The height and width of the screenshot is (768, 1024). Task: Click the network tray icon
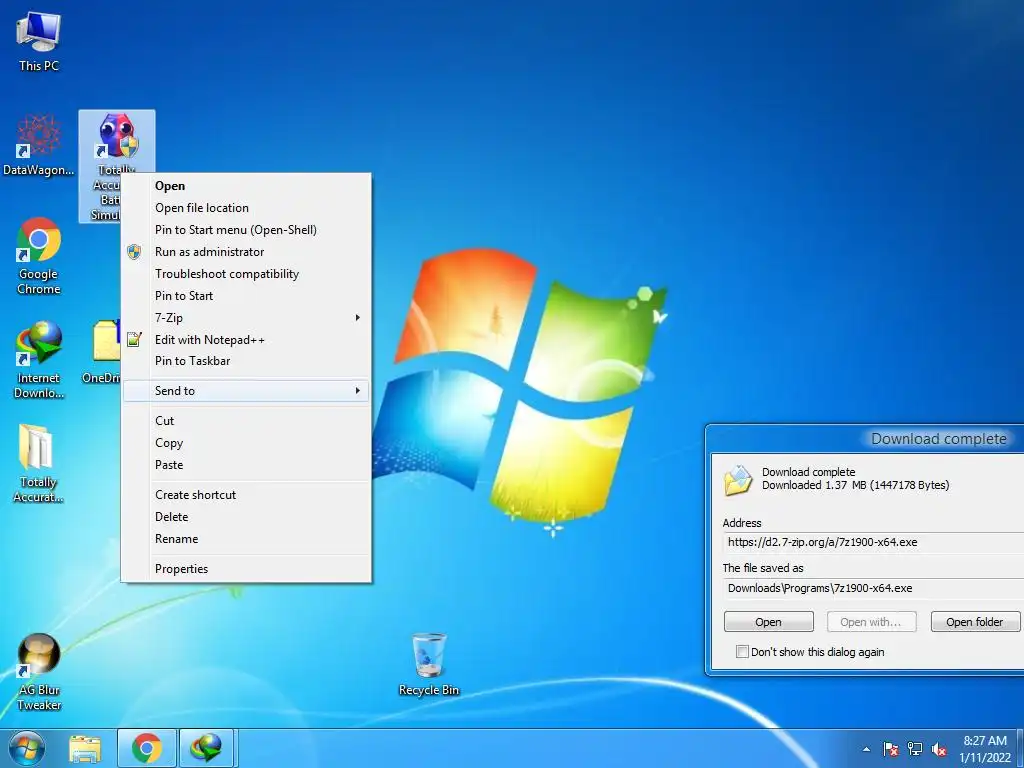coord(915,749)
